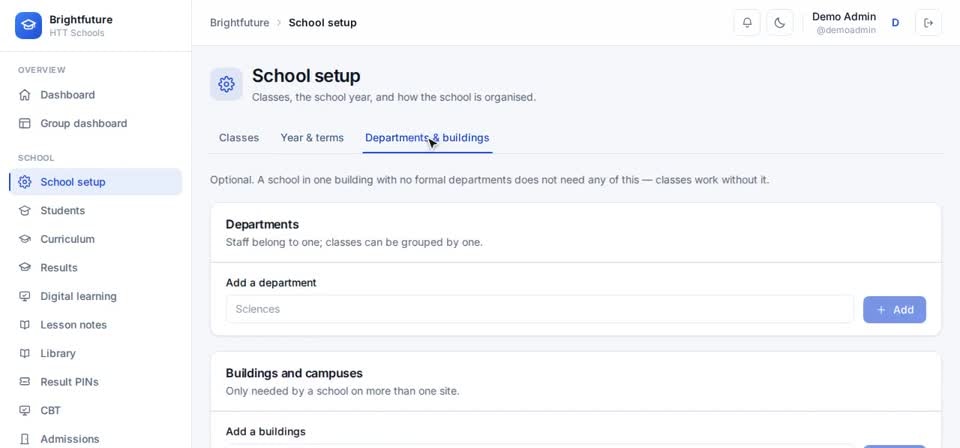The image size is (960, 448).
Task: Go to Students in sidebar
Action: click(x=96, y=211)
